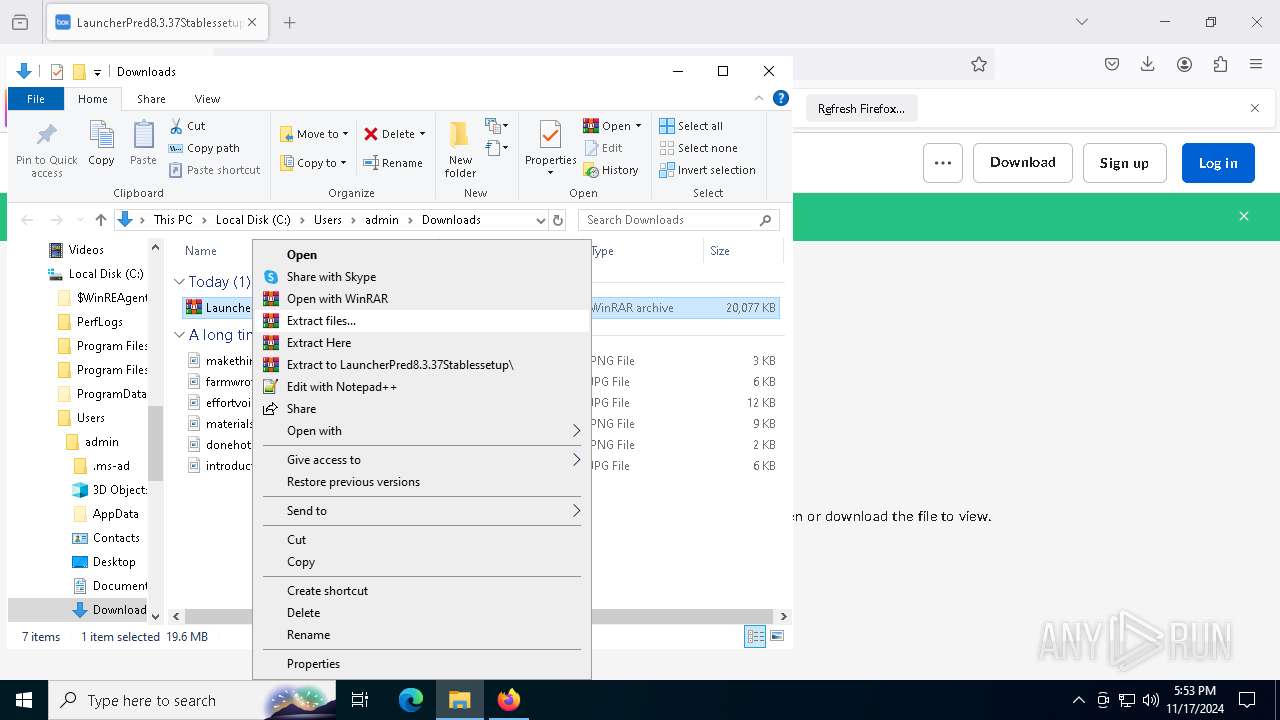Click Edit in ribbon Open group
The image size is (1280, 720).
[603, 148]
